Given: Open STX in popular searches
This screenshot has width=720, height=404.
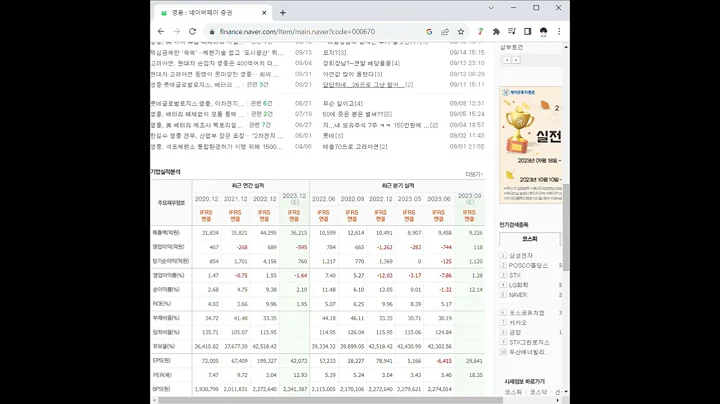Looking at the screenshot, I should tap(515, 275).
